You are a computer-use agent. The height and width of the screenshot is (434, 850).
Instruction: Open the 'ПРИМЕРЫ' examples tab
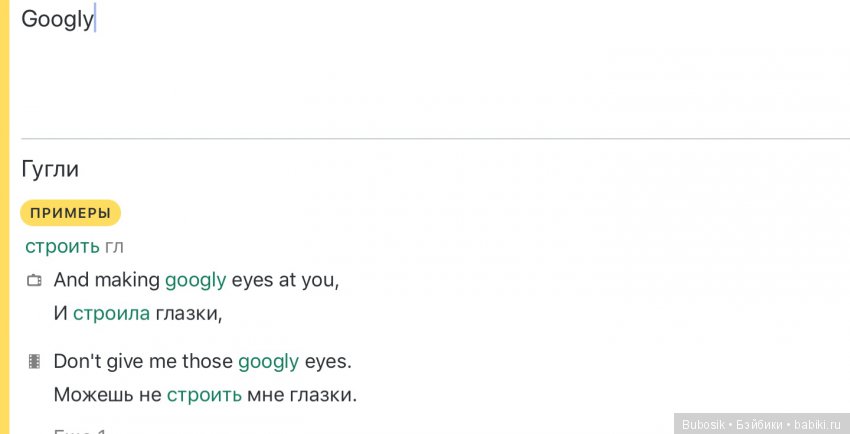[x=70, y=213]
